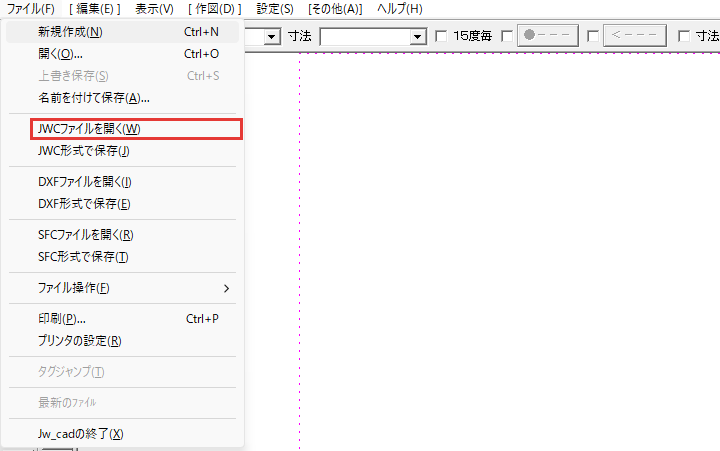Open the 表示(V) menu

point(154,9)
